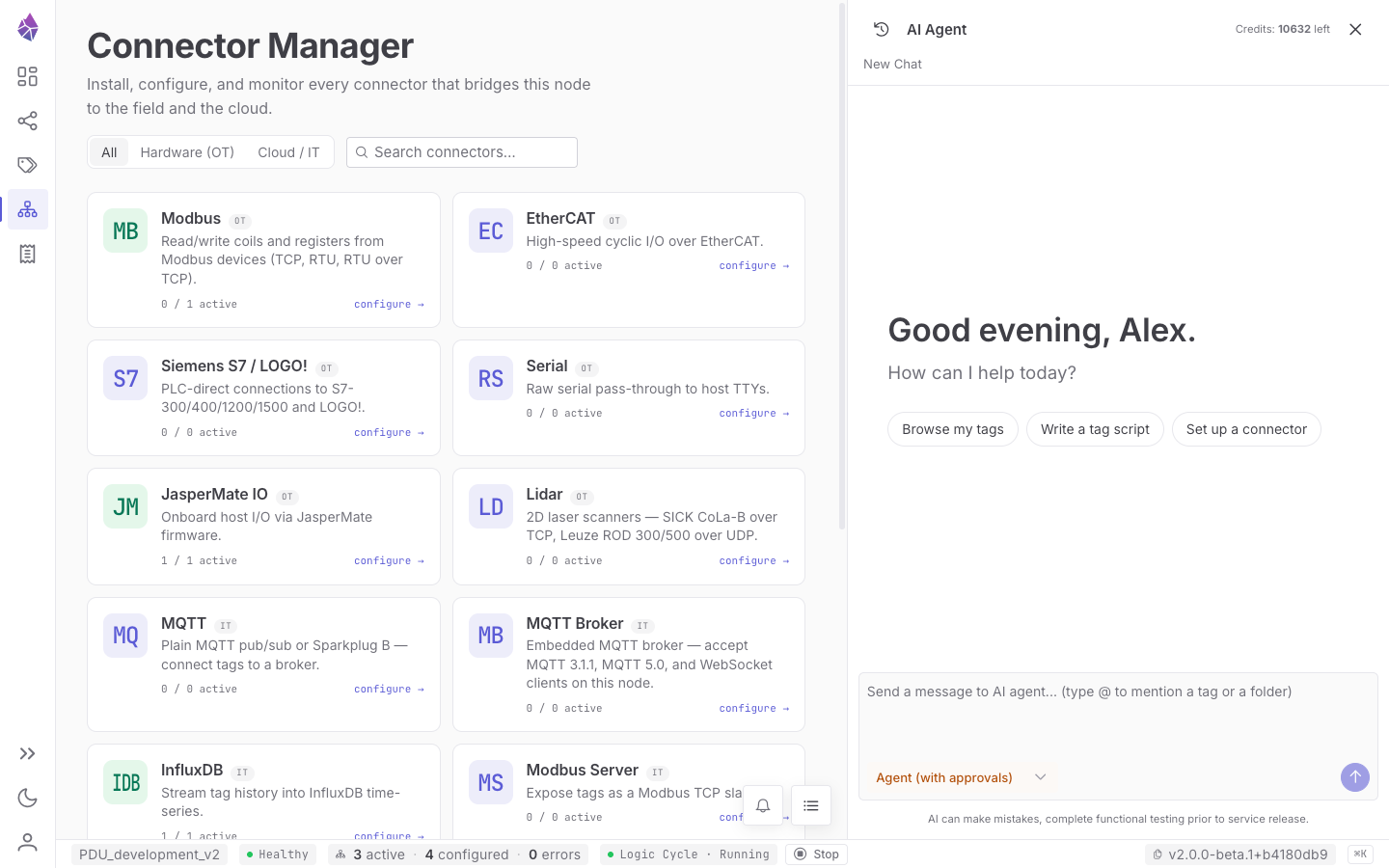Select the Cloud / IT filter tab
The image size is (1389, 868).
288,152
